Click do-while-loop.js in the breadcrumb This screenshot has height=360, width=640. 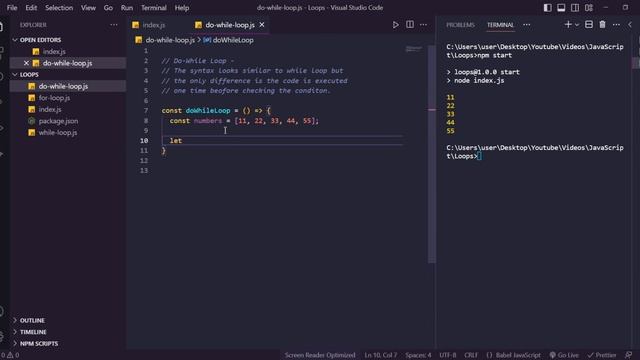(x=170, y=40)
